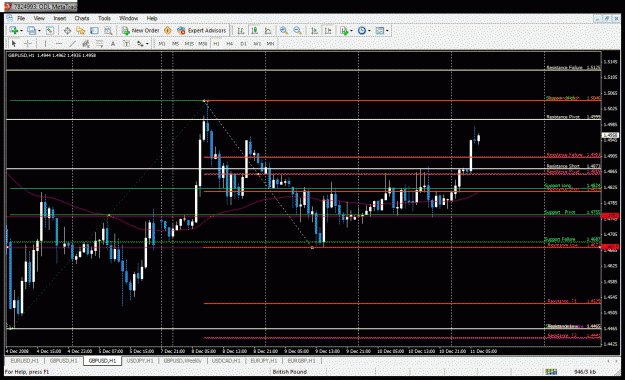
Task: Click the New Order button
Action: point(141,31)
